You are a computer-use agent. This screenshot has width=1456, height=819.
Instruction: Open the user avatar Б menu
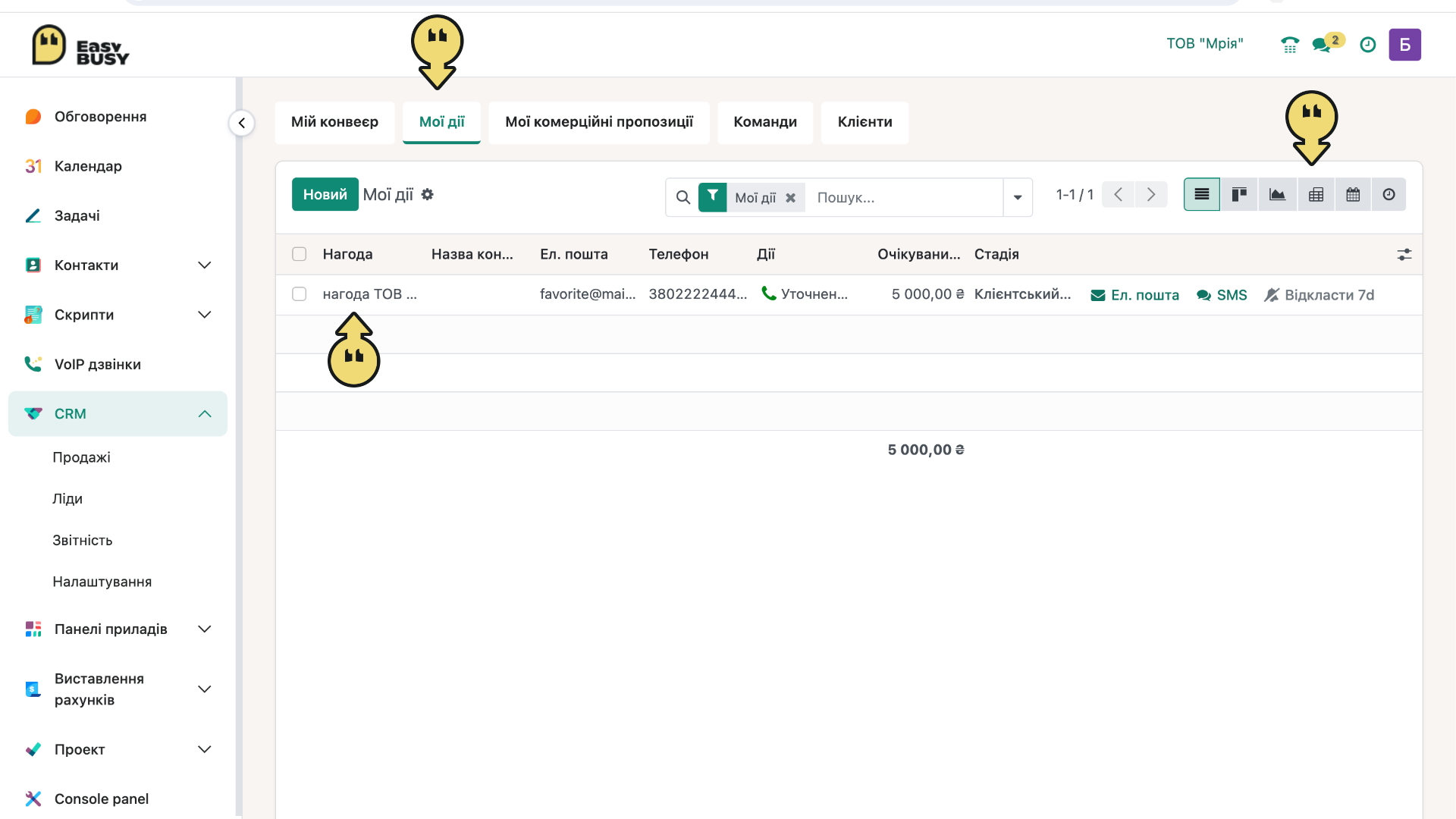[1404, 45]
